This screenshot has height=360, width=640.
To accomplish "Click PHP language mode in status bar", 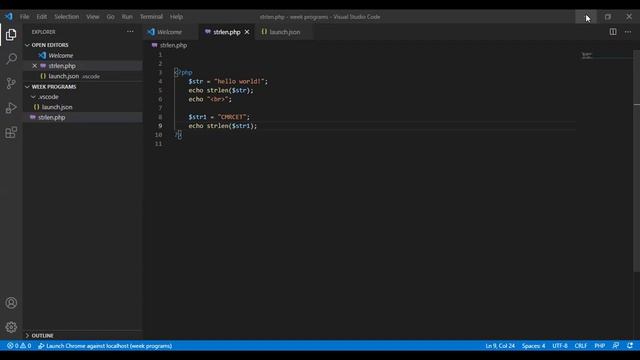I will pos(600,346).
